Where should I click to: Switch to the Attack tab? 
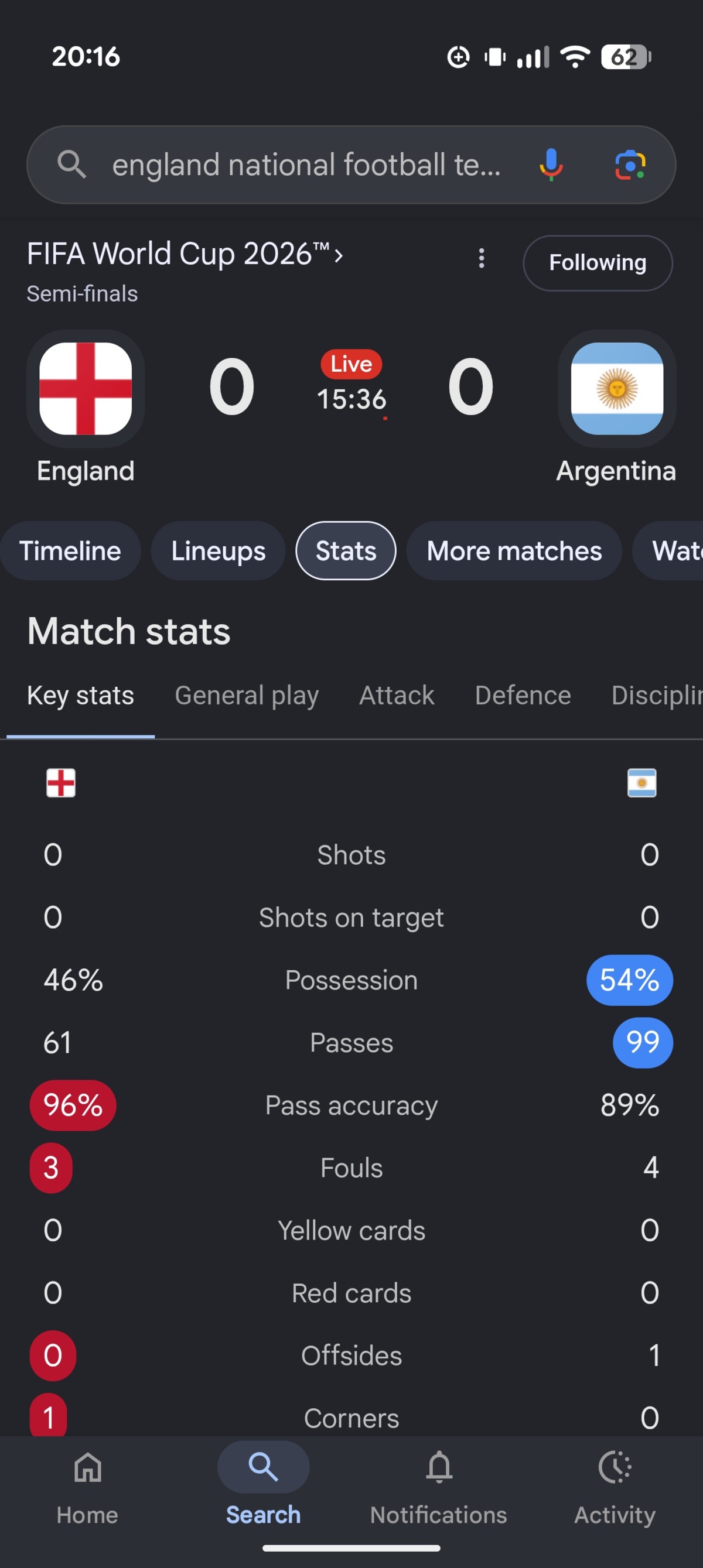pos(397,695)
